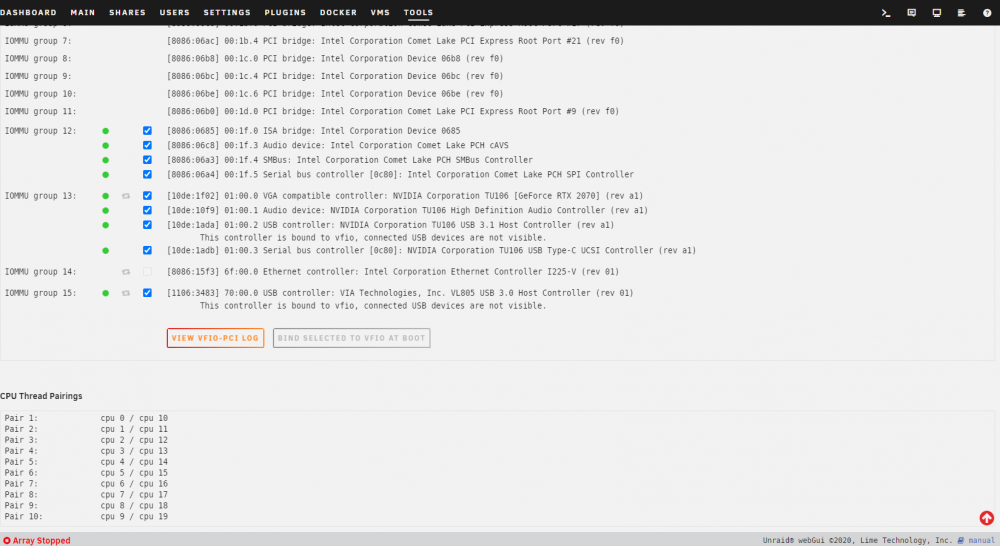Click green dot for NVIDIA HD Audio row

coord(106,210)
